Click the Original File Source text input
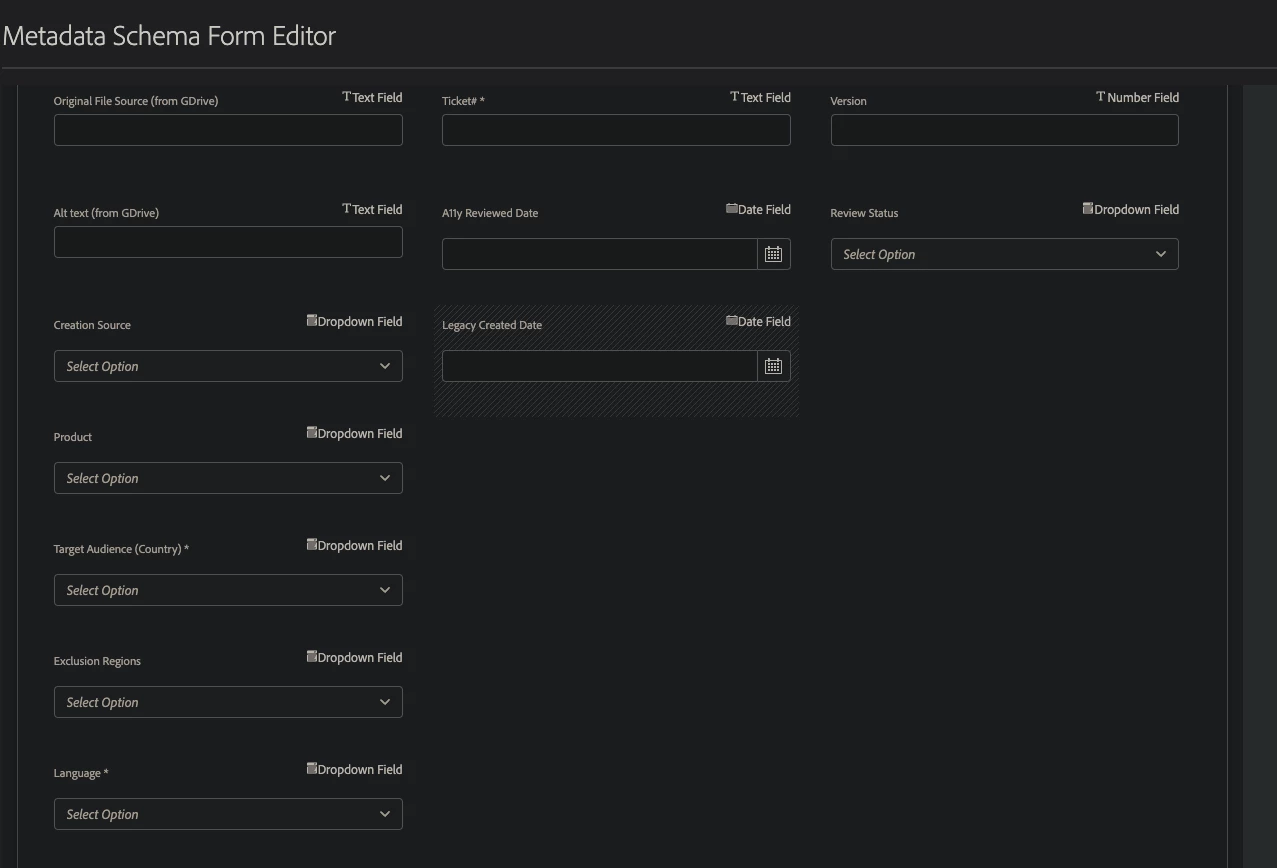Screen dimensions: 1277x868 [228, 130]
